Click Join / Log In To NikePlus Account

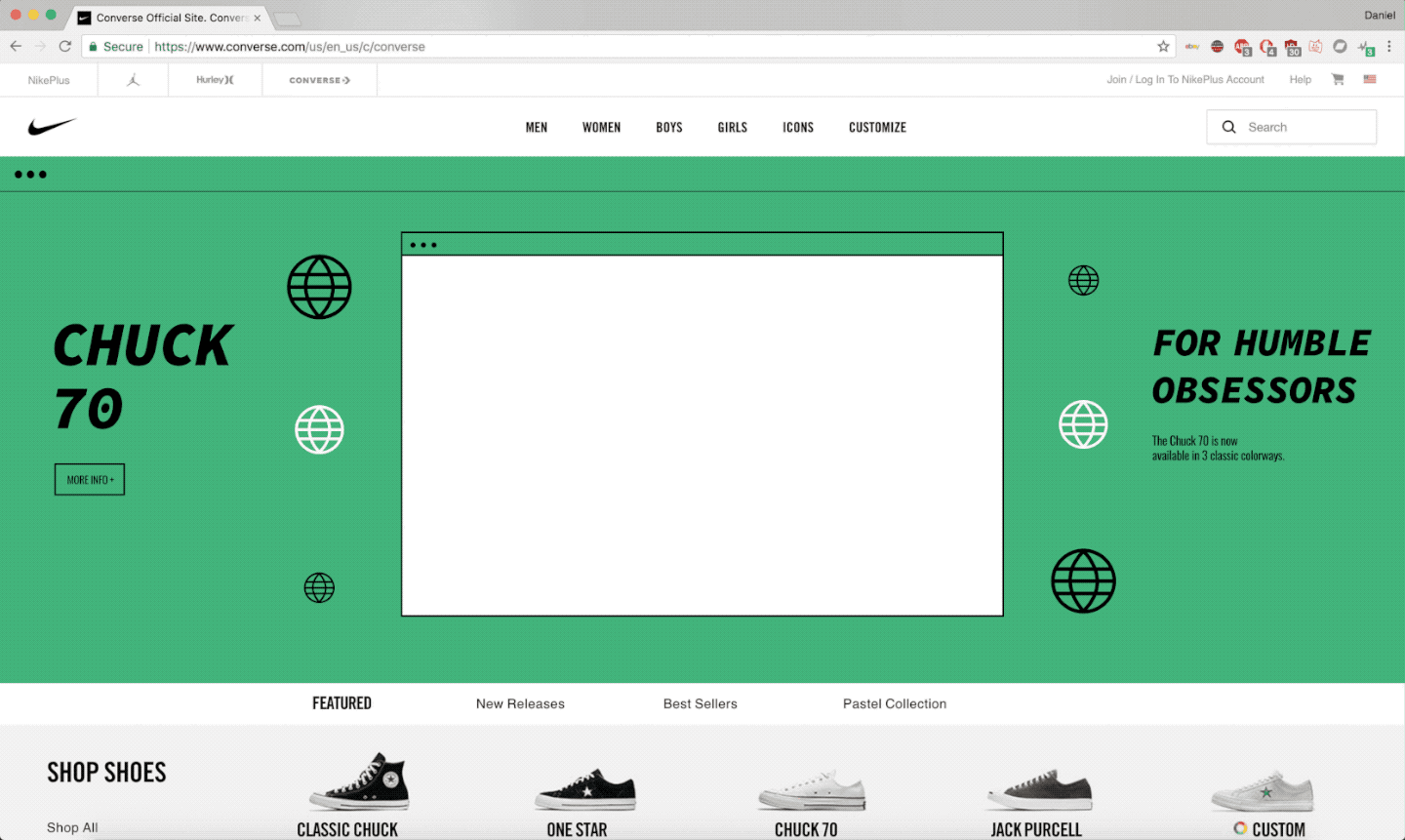click(x=1185, y=79)
